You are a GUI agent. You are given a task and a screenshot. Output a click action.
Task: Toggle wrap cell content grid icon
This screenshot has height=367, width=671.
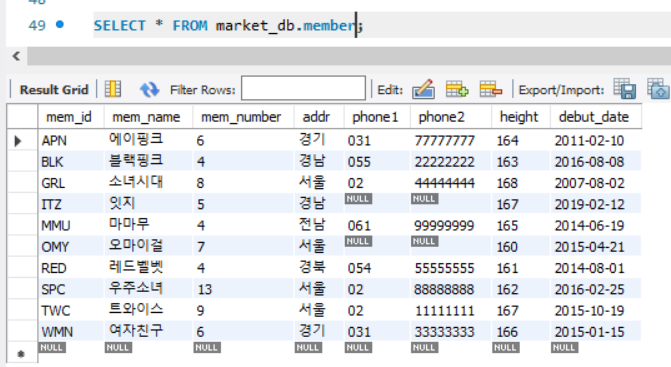(113, 89)
